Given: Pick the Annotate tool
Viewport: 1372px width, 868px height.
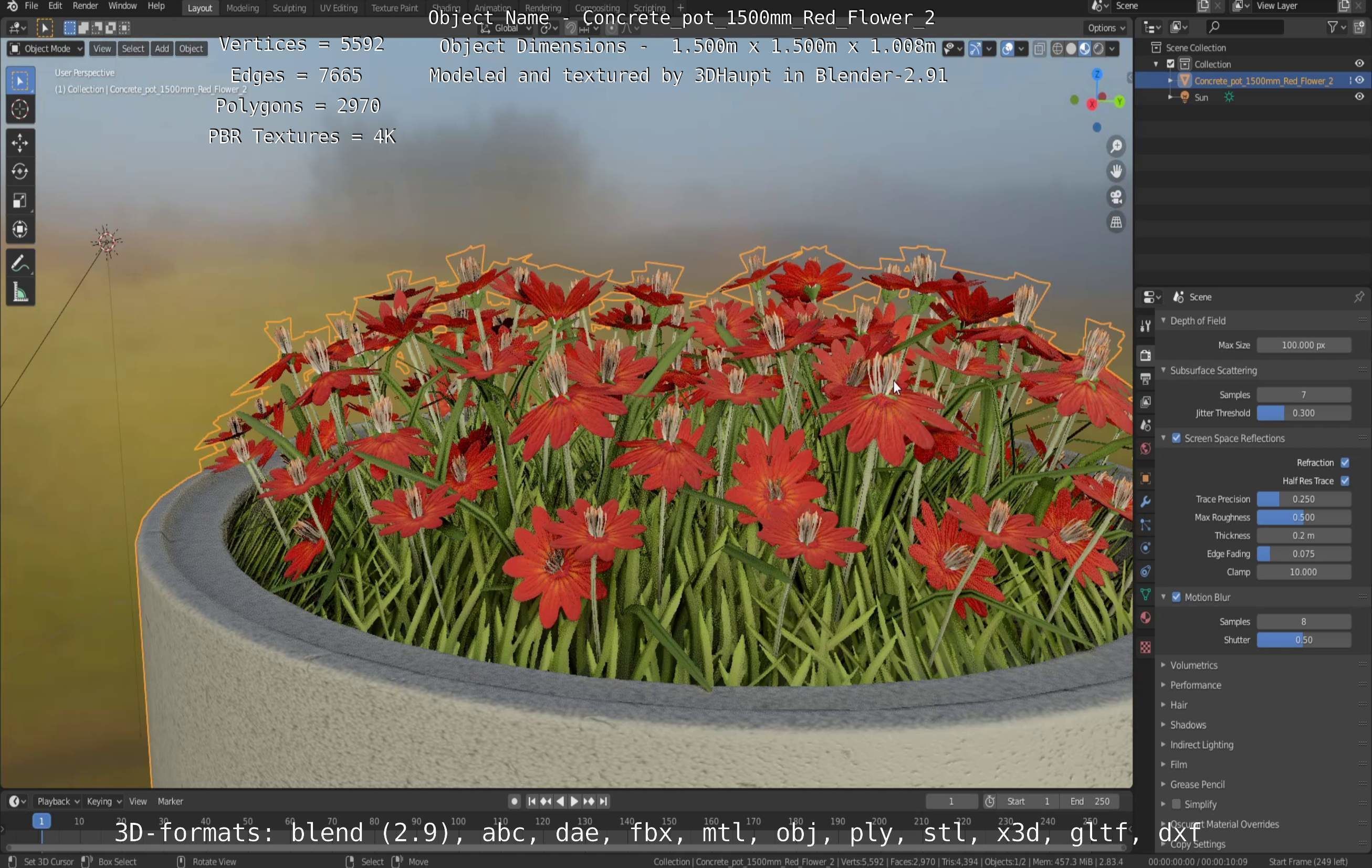Looking at the screenshot, I should tap(20, 263).
